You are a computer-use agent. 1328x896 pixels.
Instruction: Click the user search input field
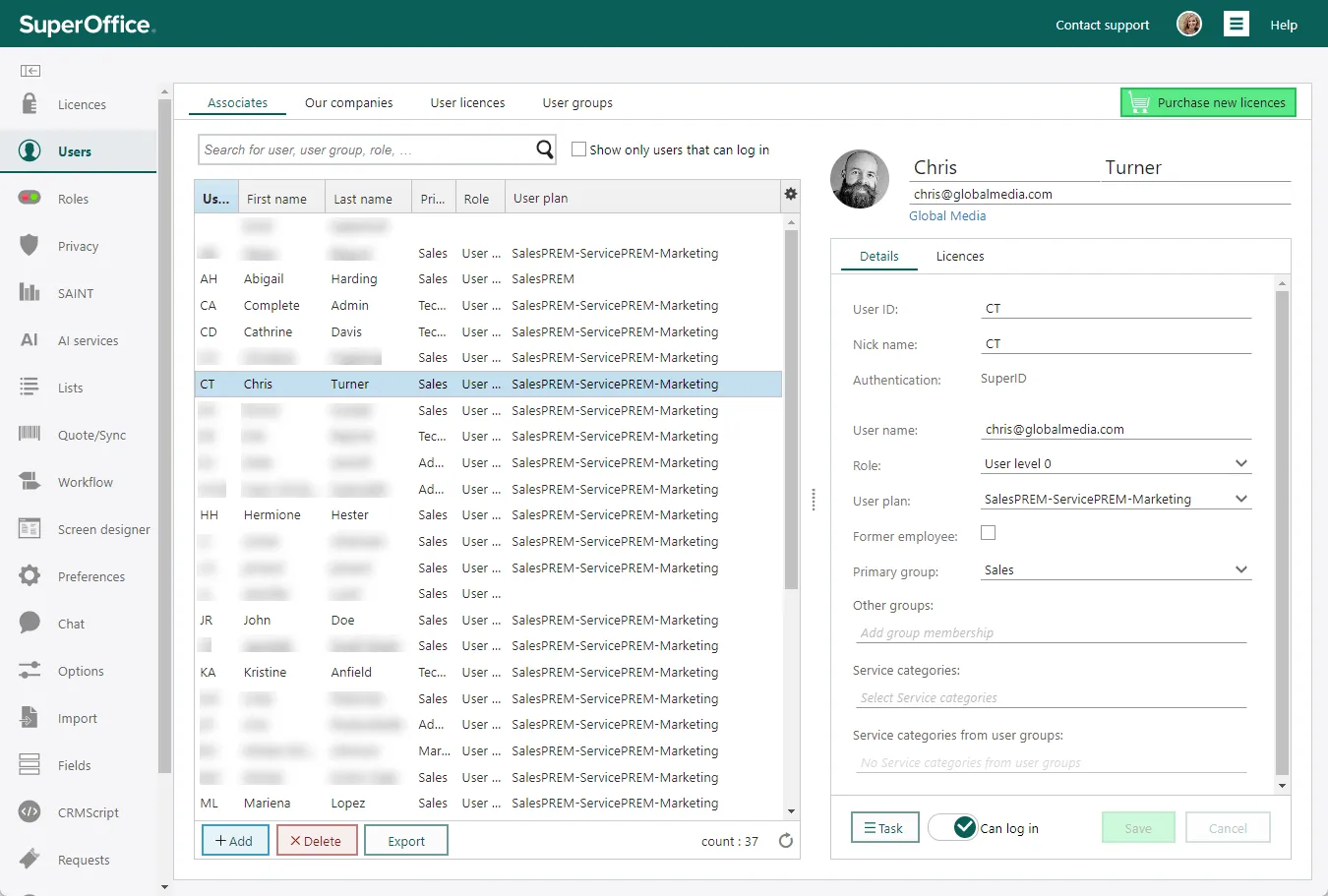tap(364, 149)
